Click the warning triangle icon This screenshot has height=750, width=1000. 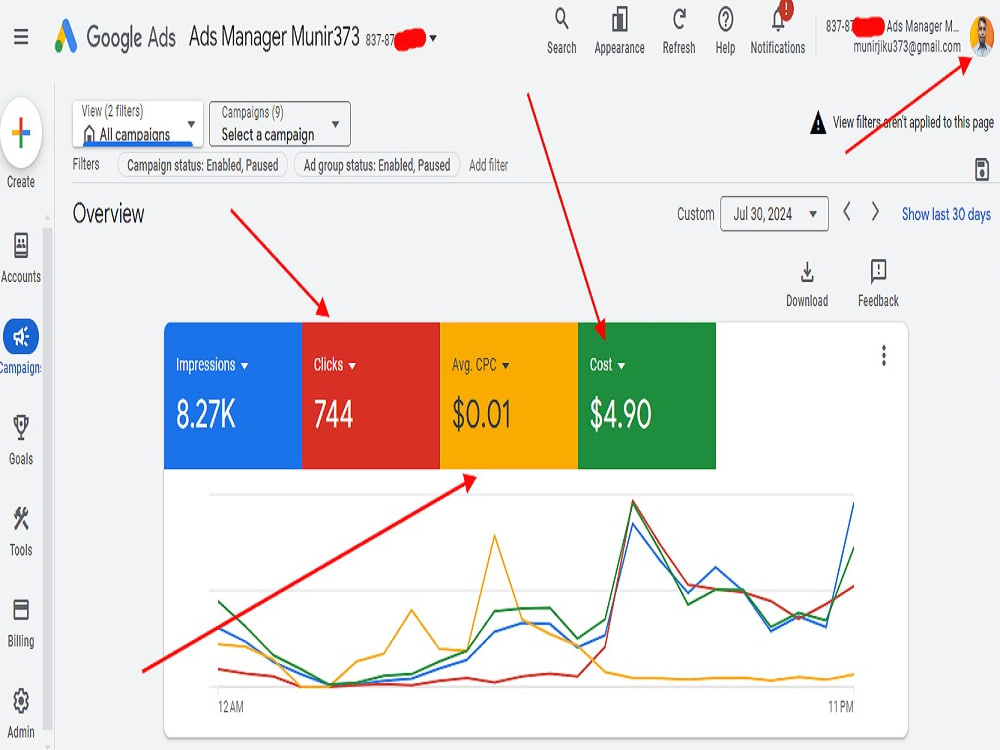pyautogui.click(x=818, y=122)
